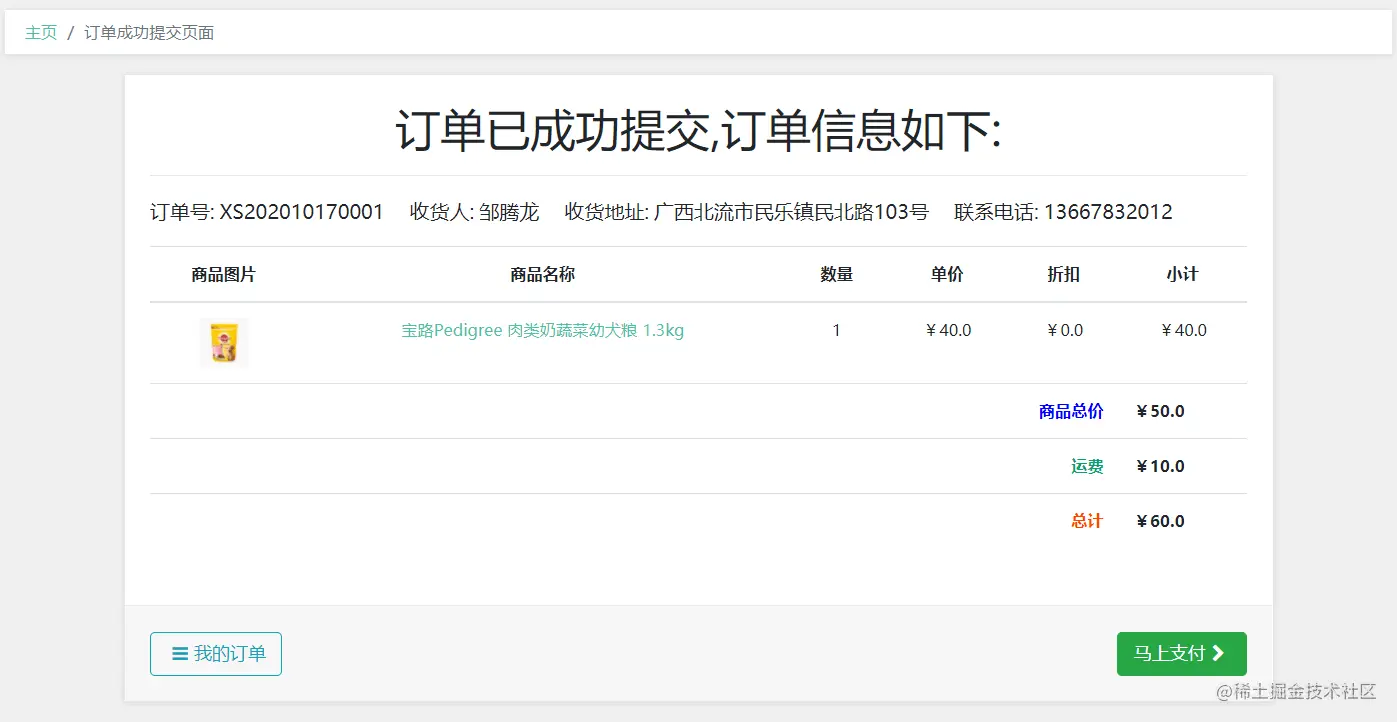Image resolution: width=1397 pixels, height=722 pixels.
Task: Click the order number XS202010170001
Action: point(302,212)
